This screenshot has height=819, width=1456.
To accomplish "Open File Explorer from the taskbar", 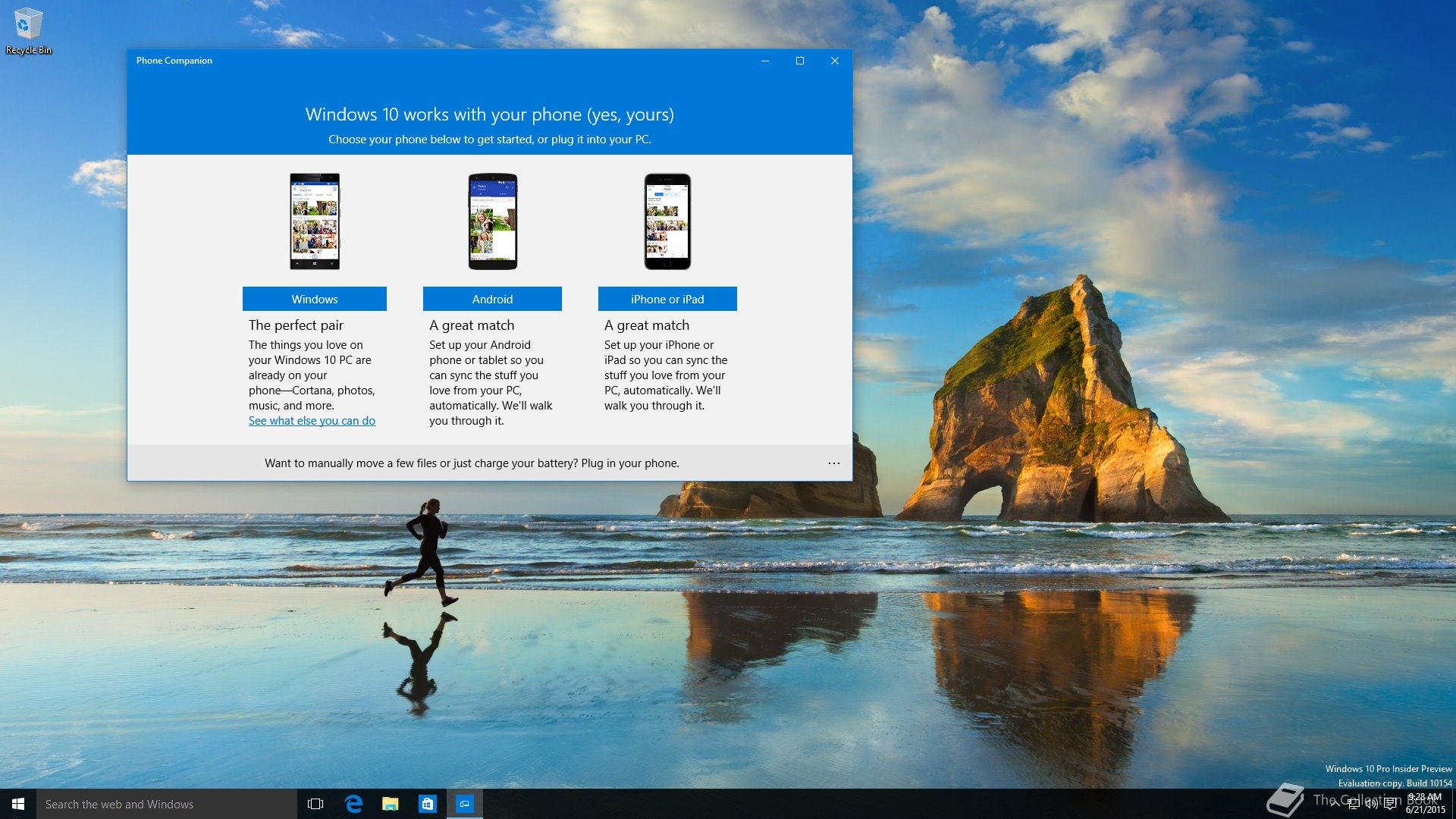I will tap(391, 804).
